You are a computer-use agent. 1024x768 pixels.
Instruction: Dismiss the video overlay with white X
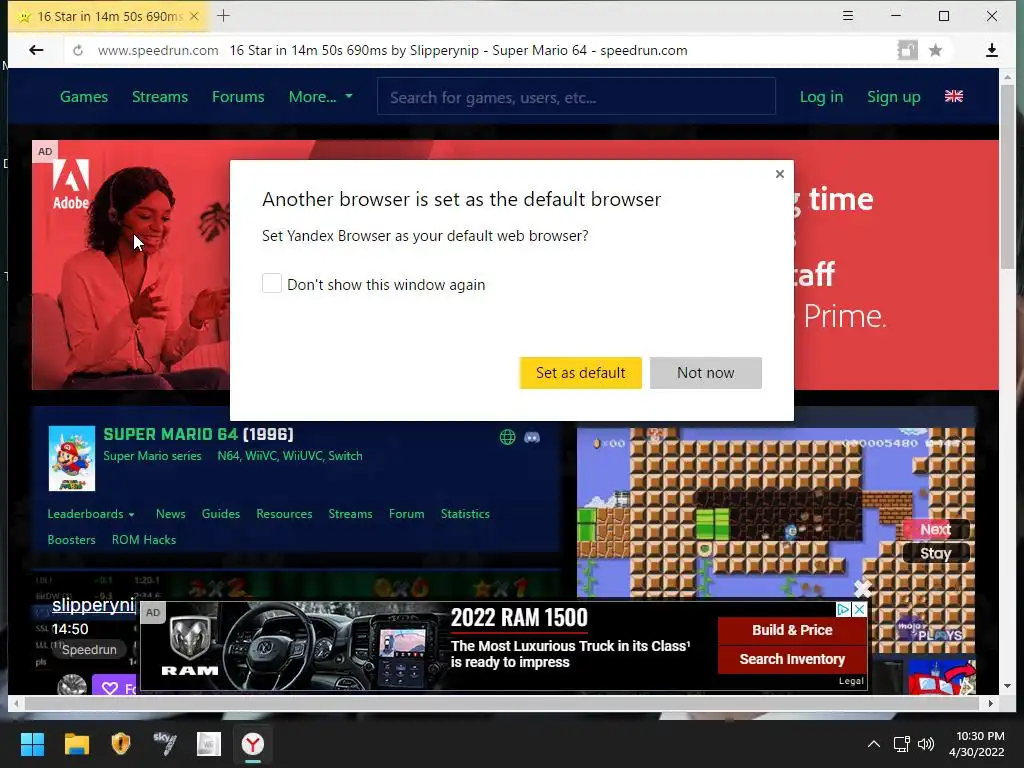click(x=862, y=588)
